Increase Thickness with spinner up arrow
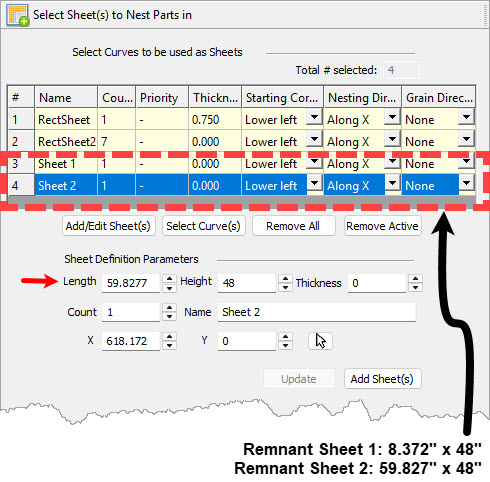 tap(415, 279)
